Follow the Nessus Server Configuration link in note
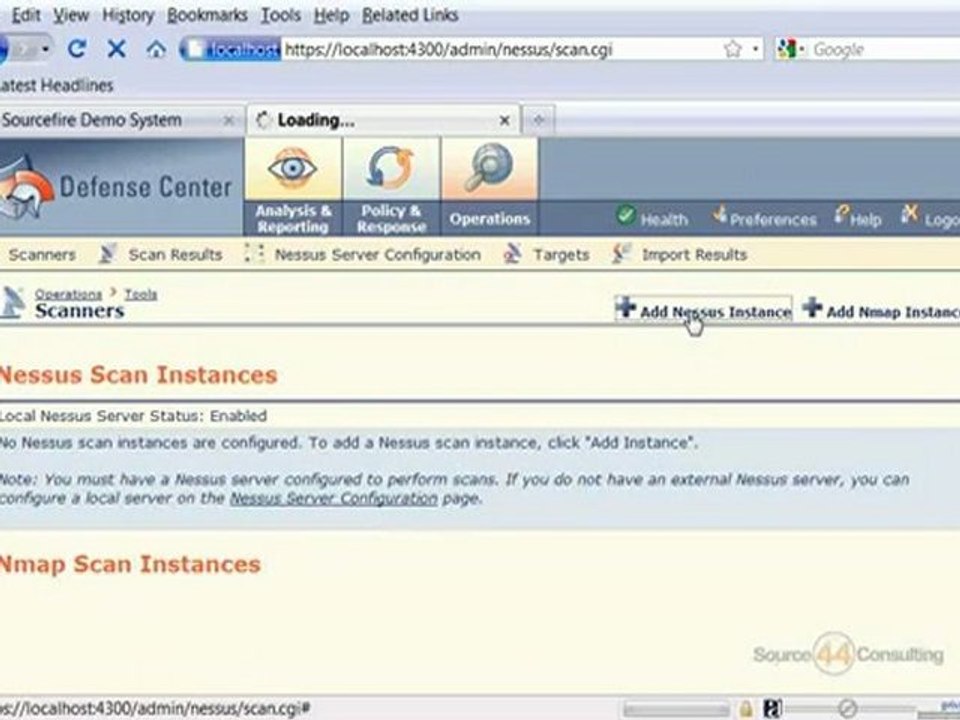 pyautogui.click(x=334, y=498)
